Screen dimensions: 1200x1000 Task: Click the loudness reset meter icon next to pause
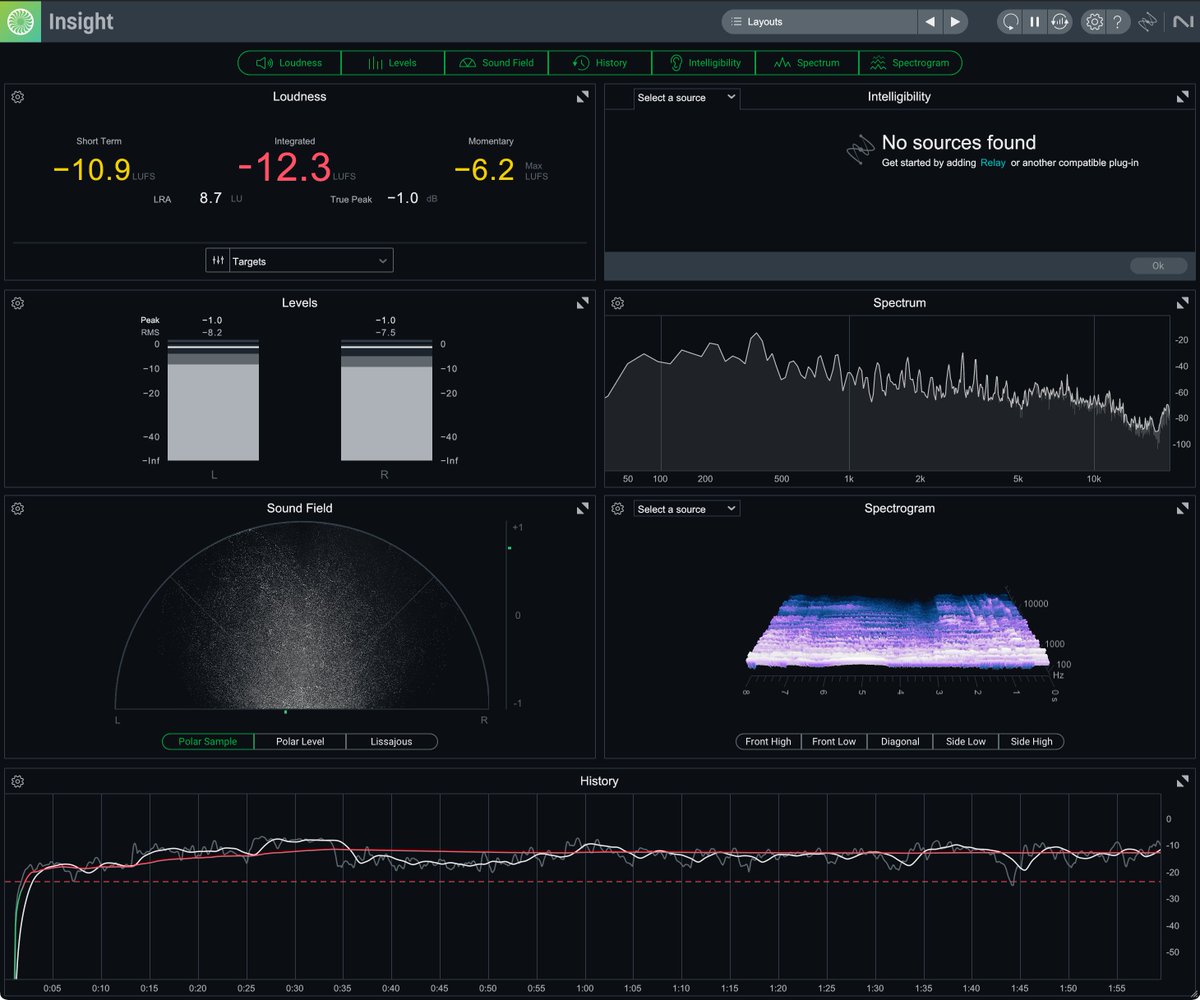pos(1060,21)
